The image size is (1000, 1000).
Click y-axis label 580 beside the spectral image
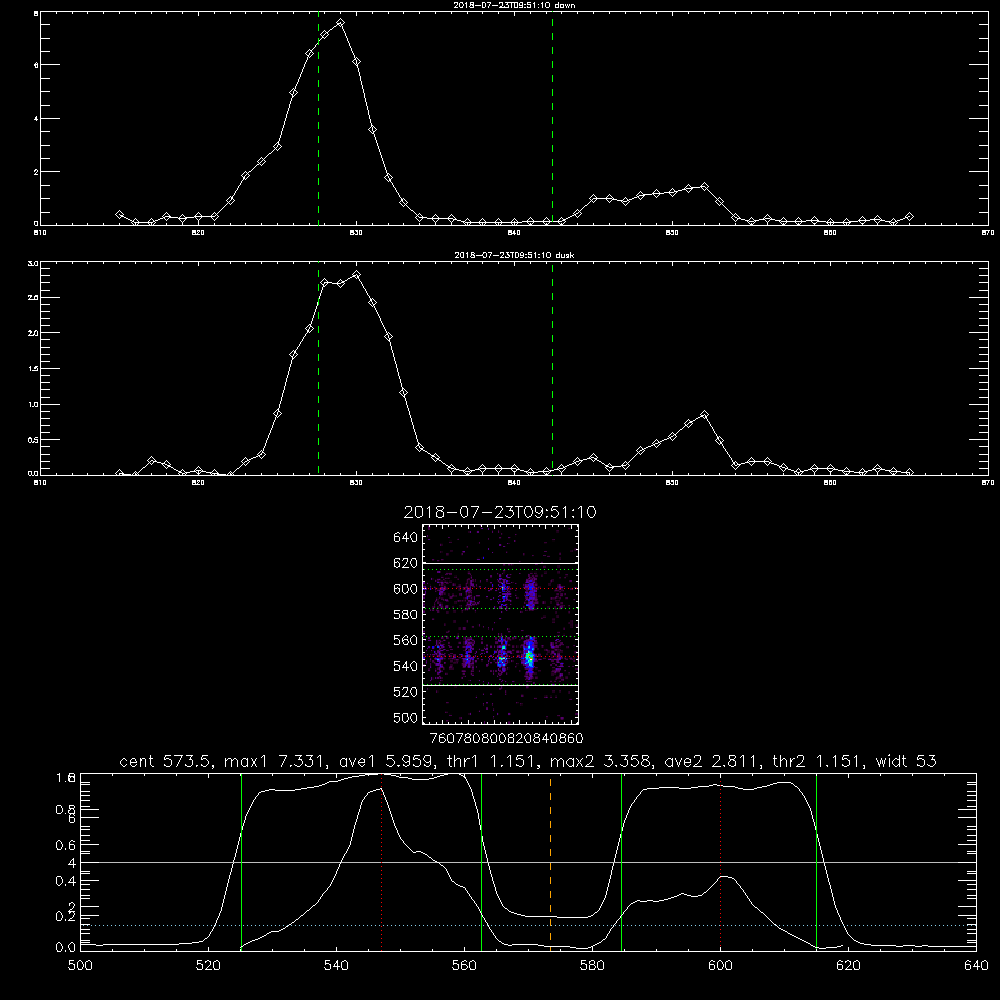tap(405, 615)
